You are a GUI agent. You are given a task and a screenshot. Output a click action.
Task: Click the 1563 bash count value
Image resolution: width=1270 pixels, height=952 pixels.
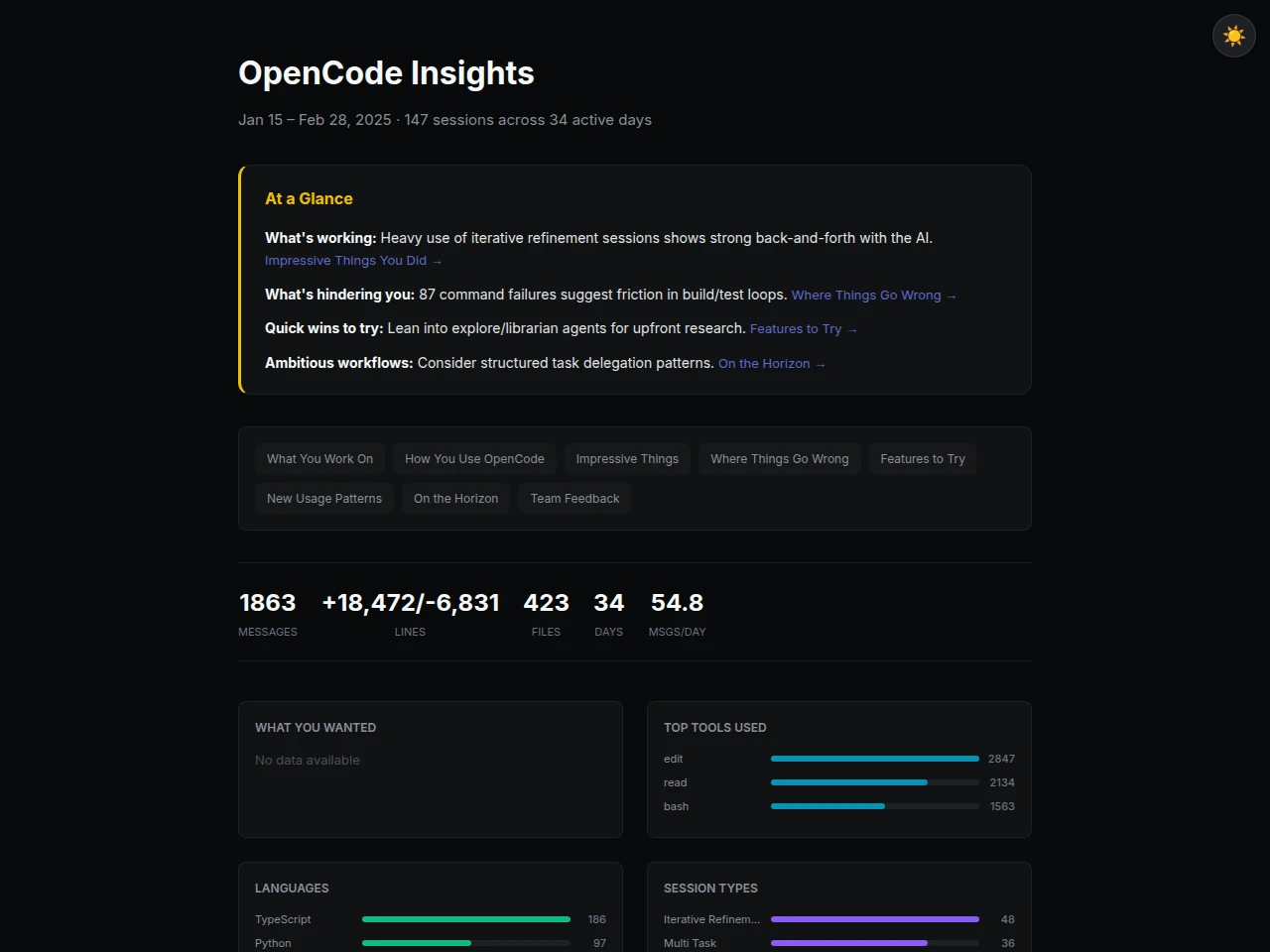[1002, 806]
